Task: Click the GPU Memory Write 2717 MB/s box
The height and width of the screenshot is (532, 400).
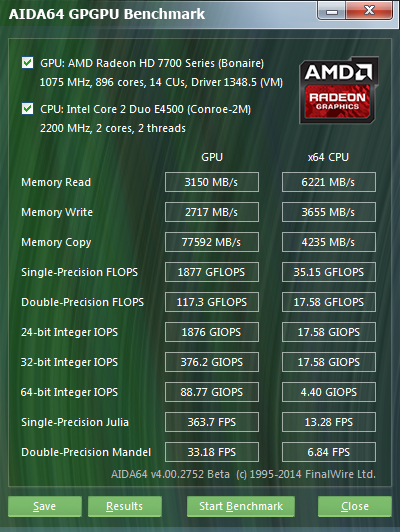Action: click(212, 212)
